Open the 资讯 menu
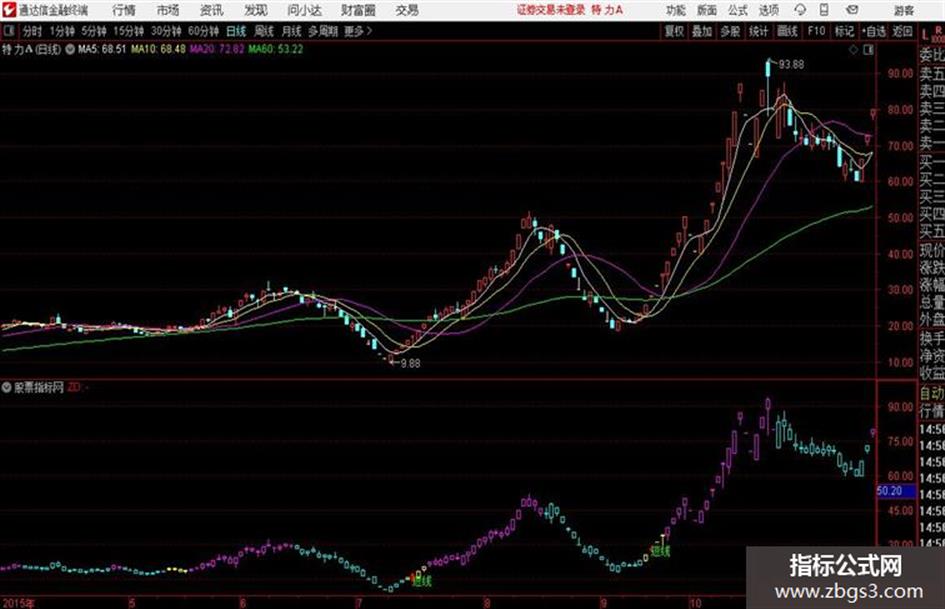Image resolution: width=945 pixels, height=609 pixels. point(211,10)
